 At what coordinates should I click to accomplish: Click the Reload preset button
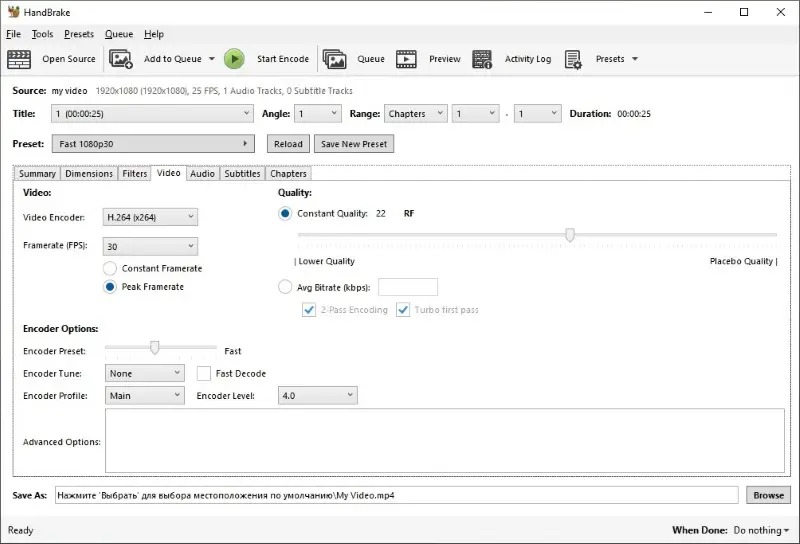coord(288,144)
